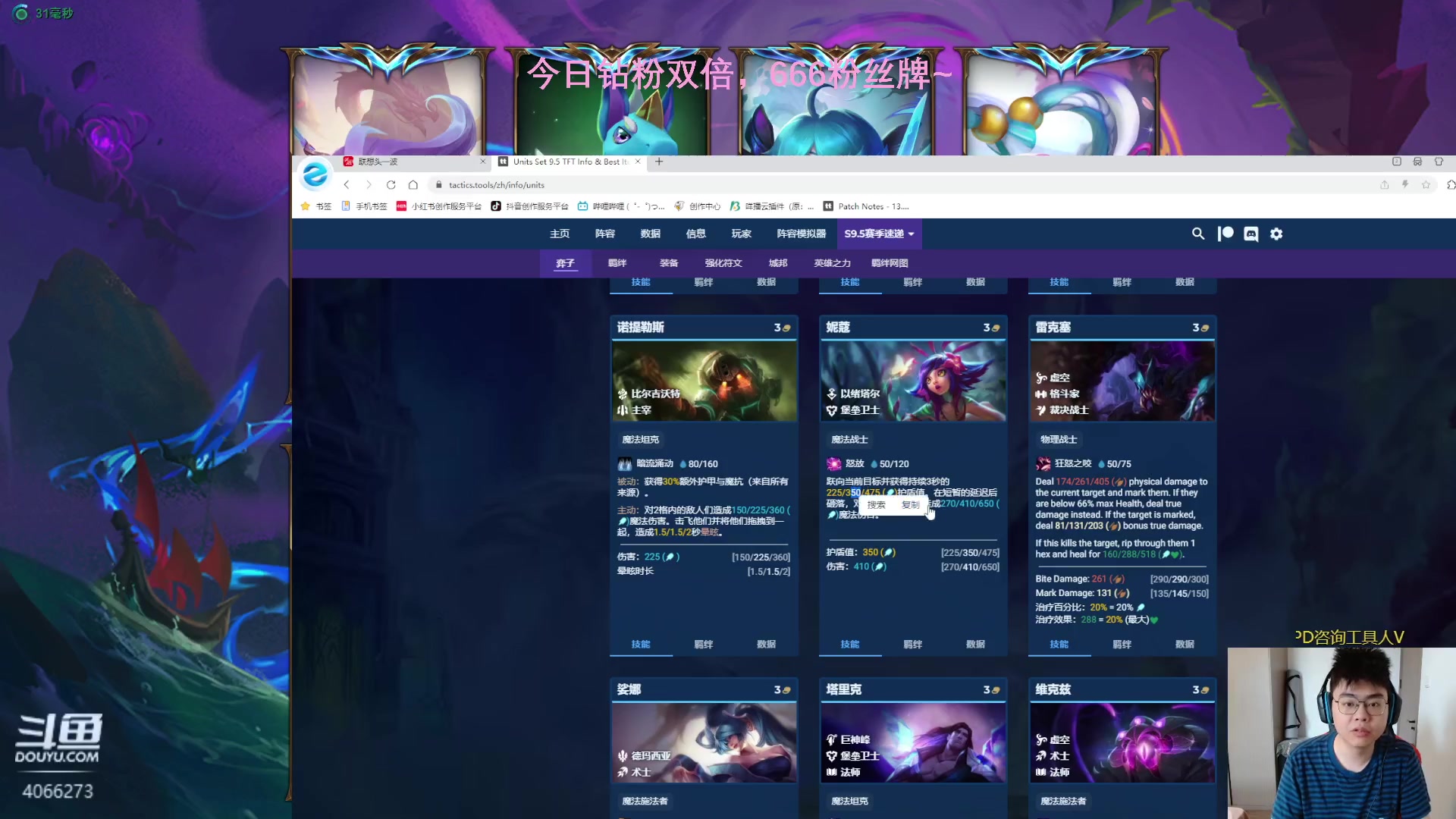Click 虚空 trait on 雷克塞 card
Image resolution: width=1456 pixels, height=819 pixels.
point(1053,378)
